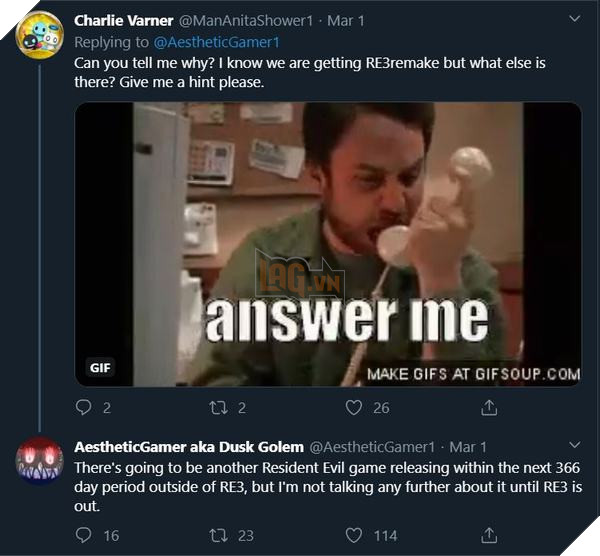Screen dimensions: 600x556
Task: Retweet AestheticGamer's tweet about Resident Evil
Action: click(x=218, y=535)
